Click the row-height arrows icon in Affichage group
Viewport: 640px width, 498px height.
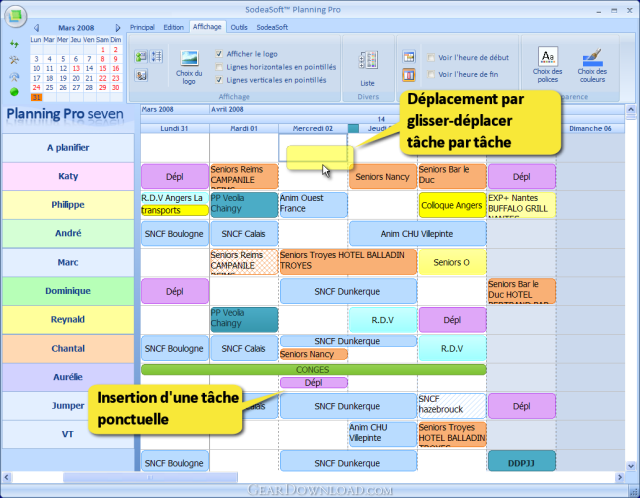click(x=157, y=56)
